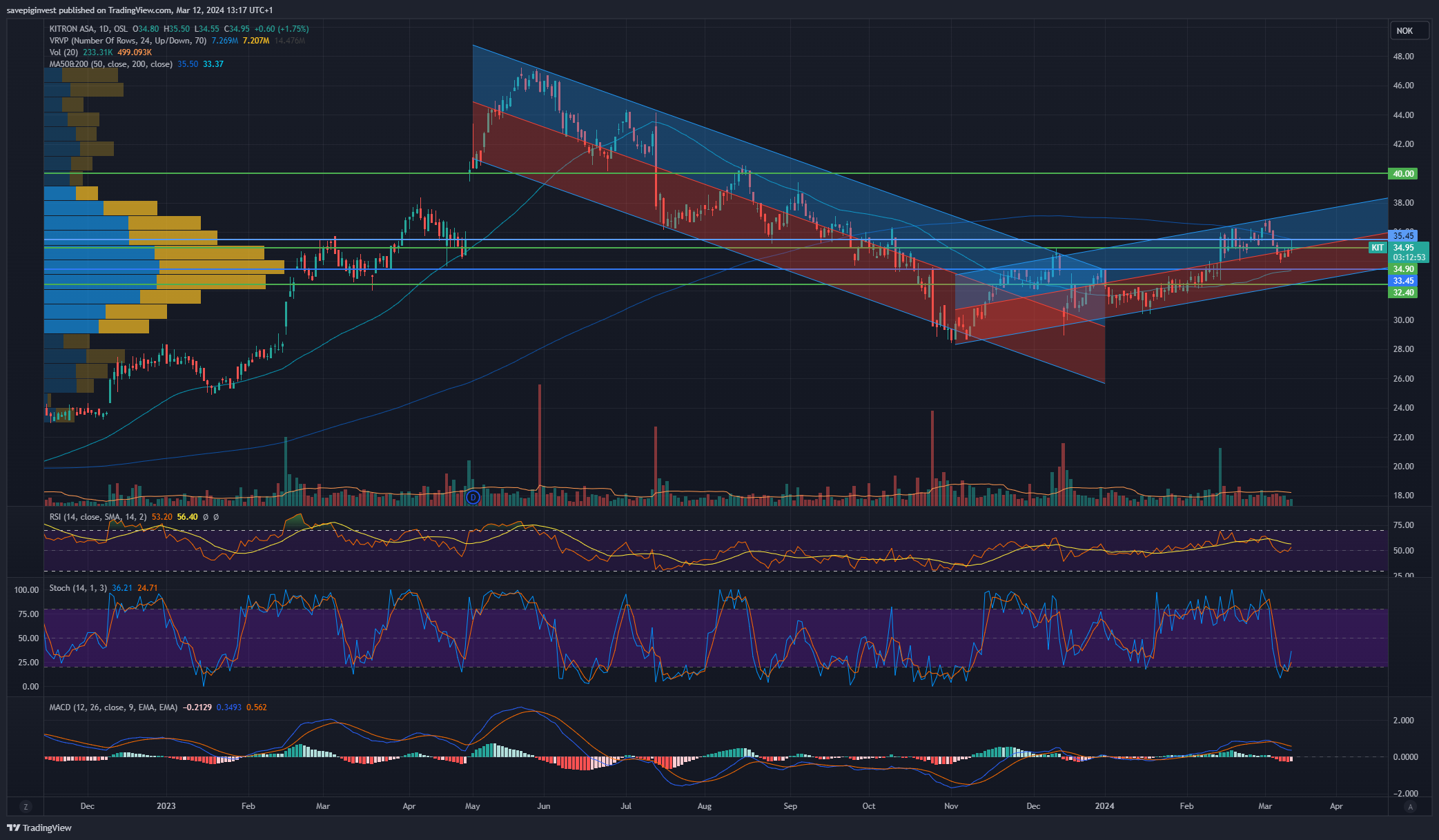Click the blue dividend D marker
Viewport: 1439px width, 840px height.
click(473, 497)
